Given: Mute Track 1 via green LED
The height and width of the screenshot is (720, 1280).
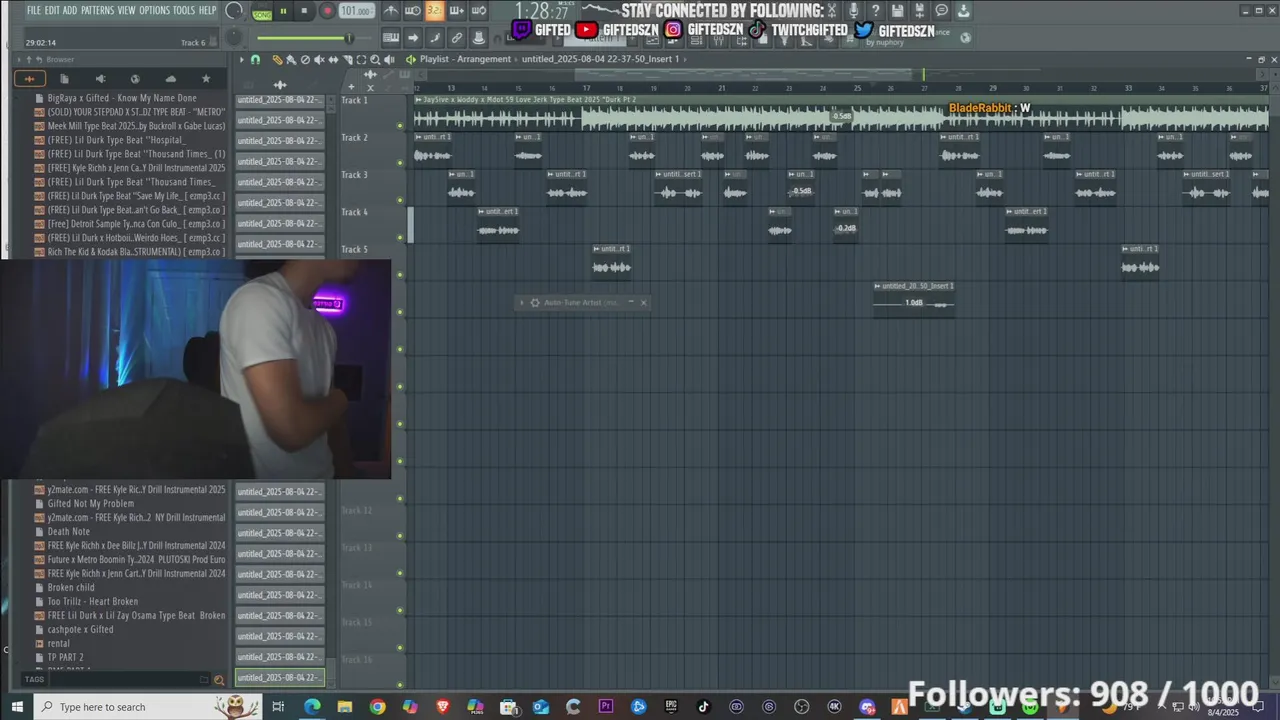Looking at the screenshot, I should (x=400, y=126).
